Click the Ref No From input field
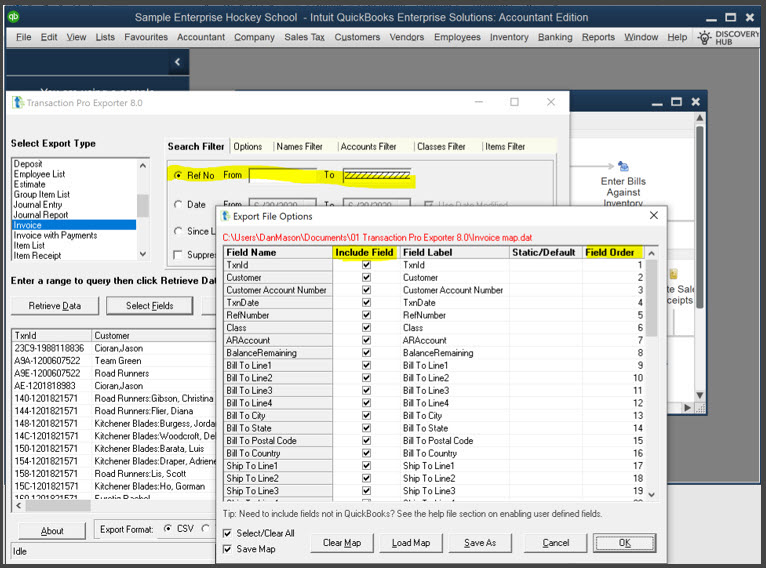766x568 pixels. [x=283, y=175]
